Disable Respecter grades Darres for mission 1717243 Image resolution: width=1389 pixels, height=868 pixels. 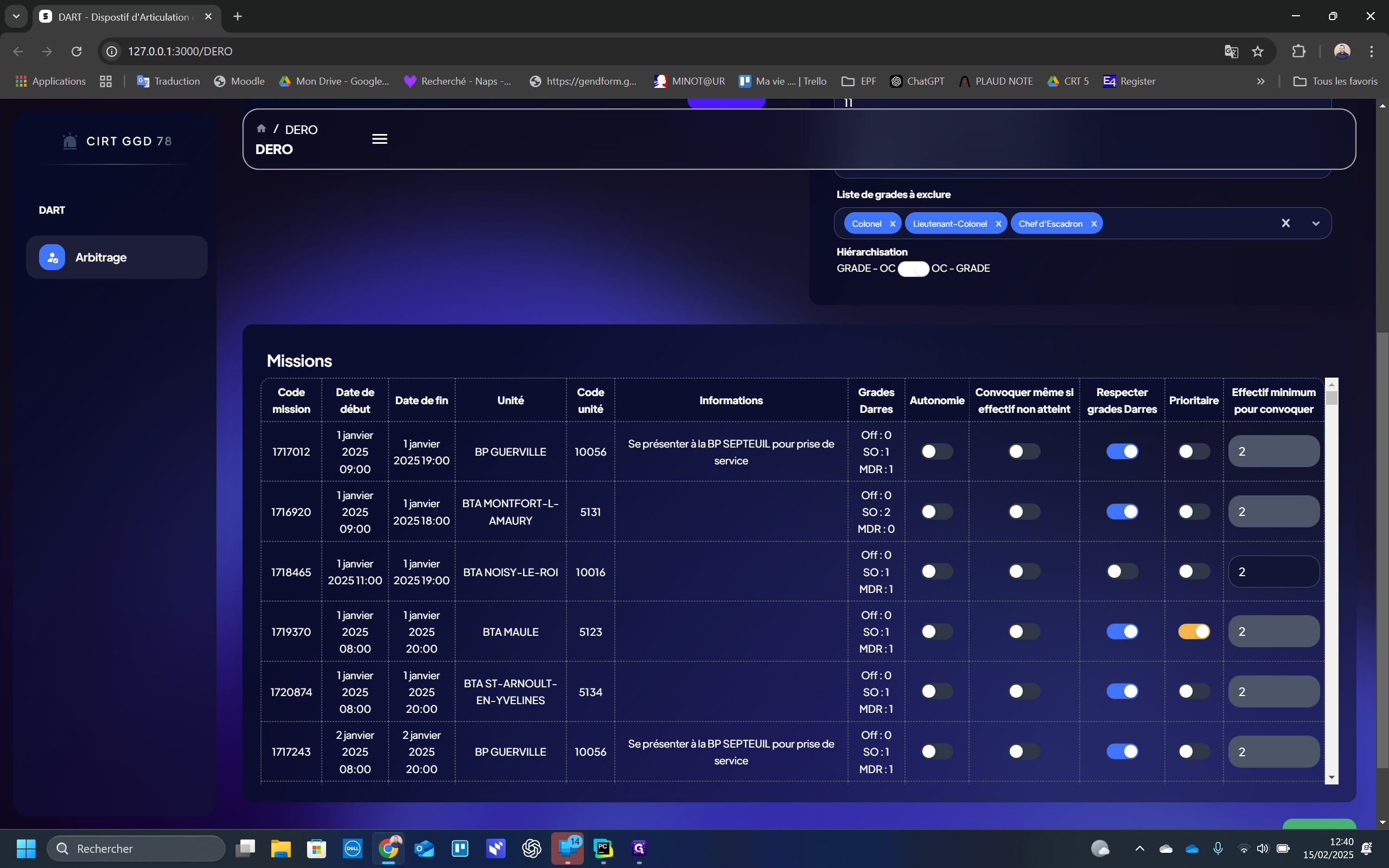pyautogui.click(x=1122, y=751)
